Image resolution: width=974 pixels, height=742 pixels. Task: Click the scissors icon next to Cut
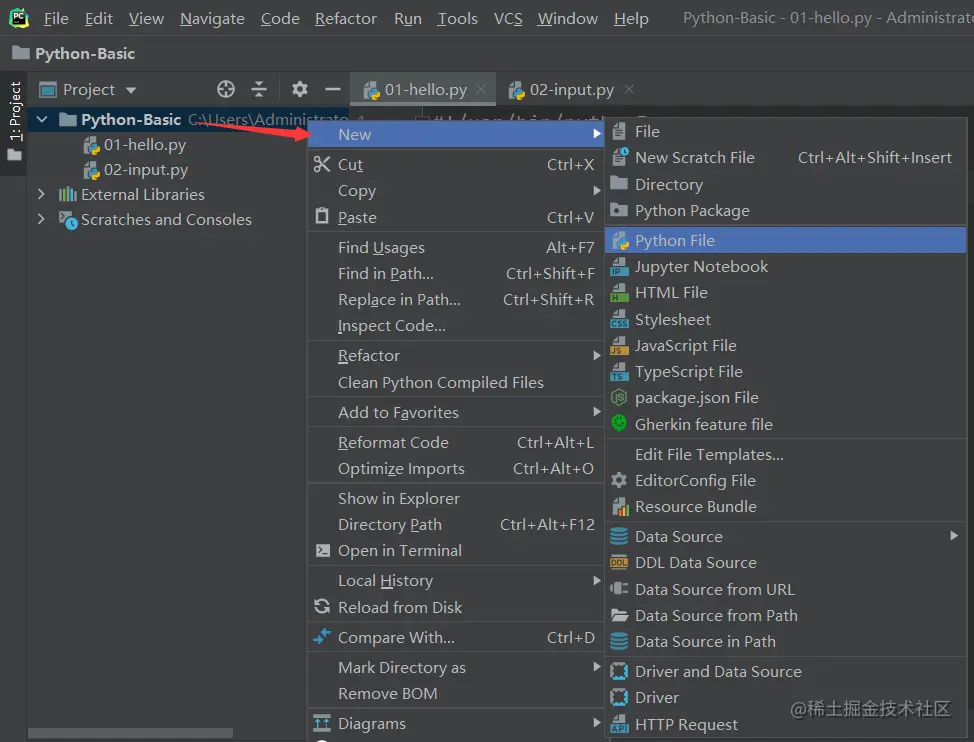(x=322, y=165)
